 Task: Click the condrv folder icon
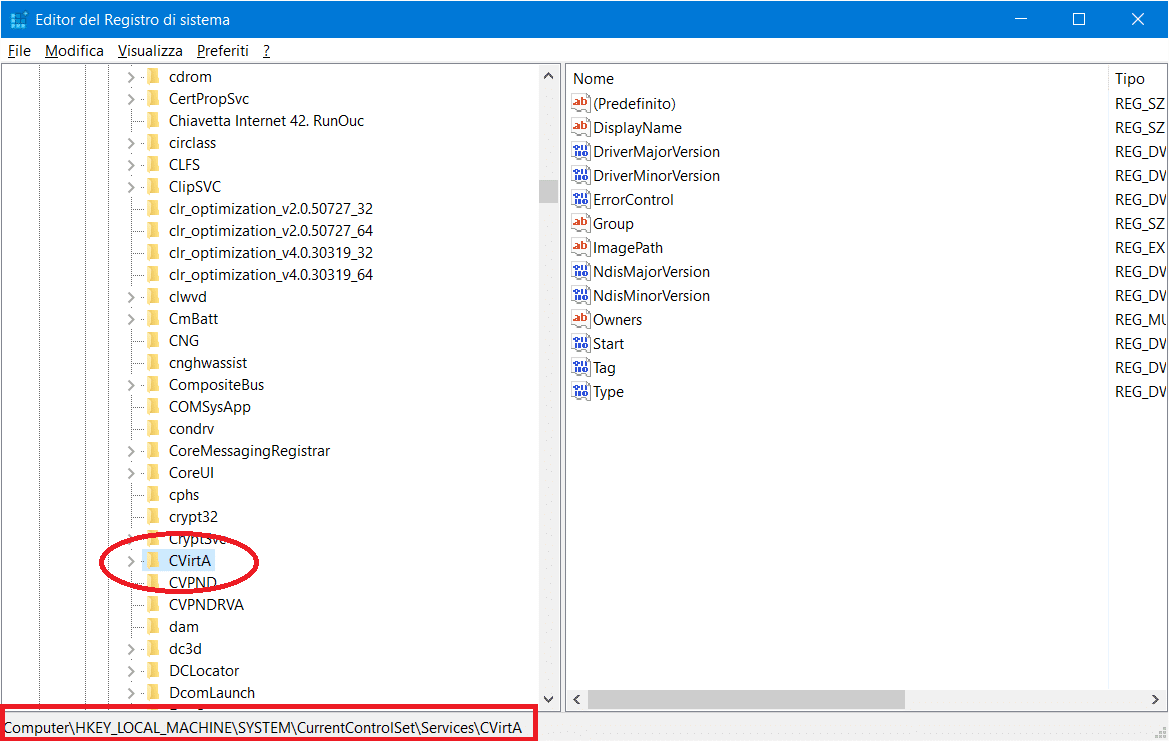click(x=153, y=429)
